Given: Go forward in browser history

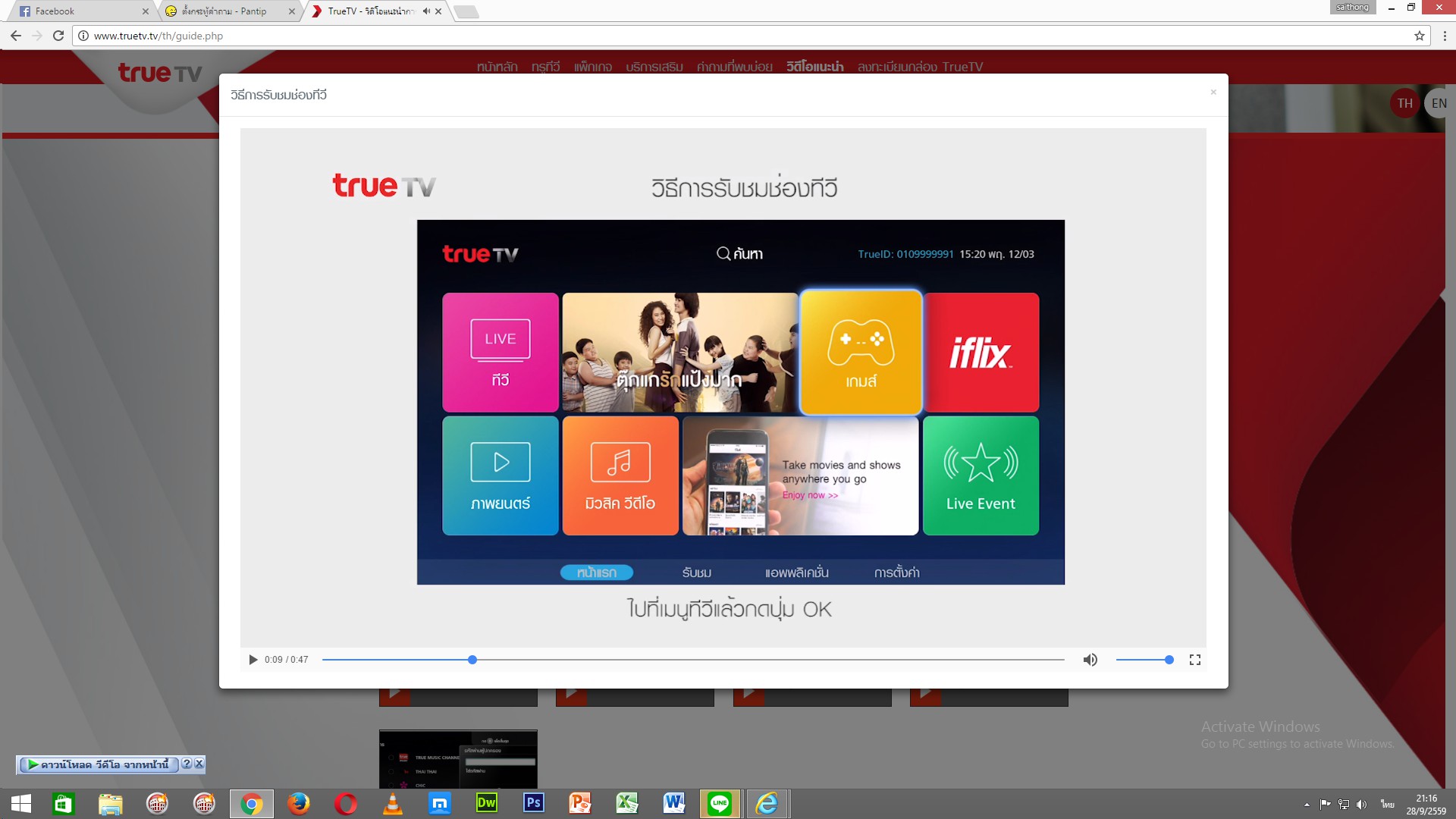Looking at the screenshot, I should pos(36,36).
